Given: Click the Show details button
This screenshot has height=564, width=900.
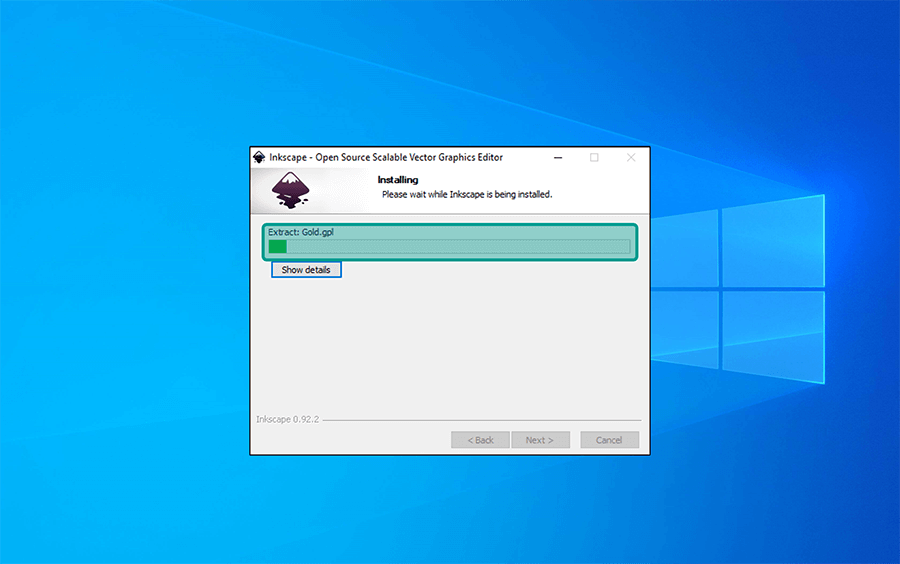Looking at the screenshot, I should 306,270.
